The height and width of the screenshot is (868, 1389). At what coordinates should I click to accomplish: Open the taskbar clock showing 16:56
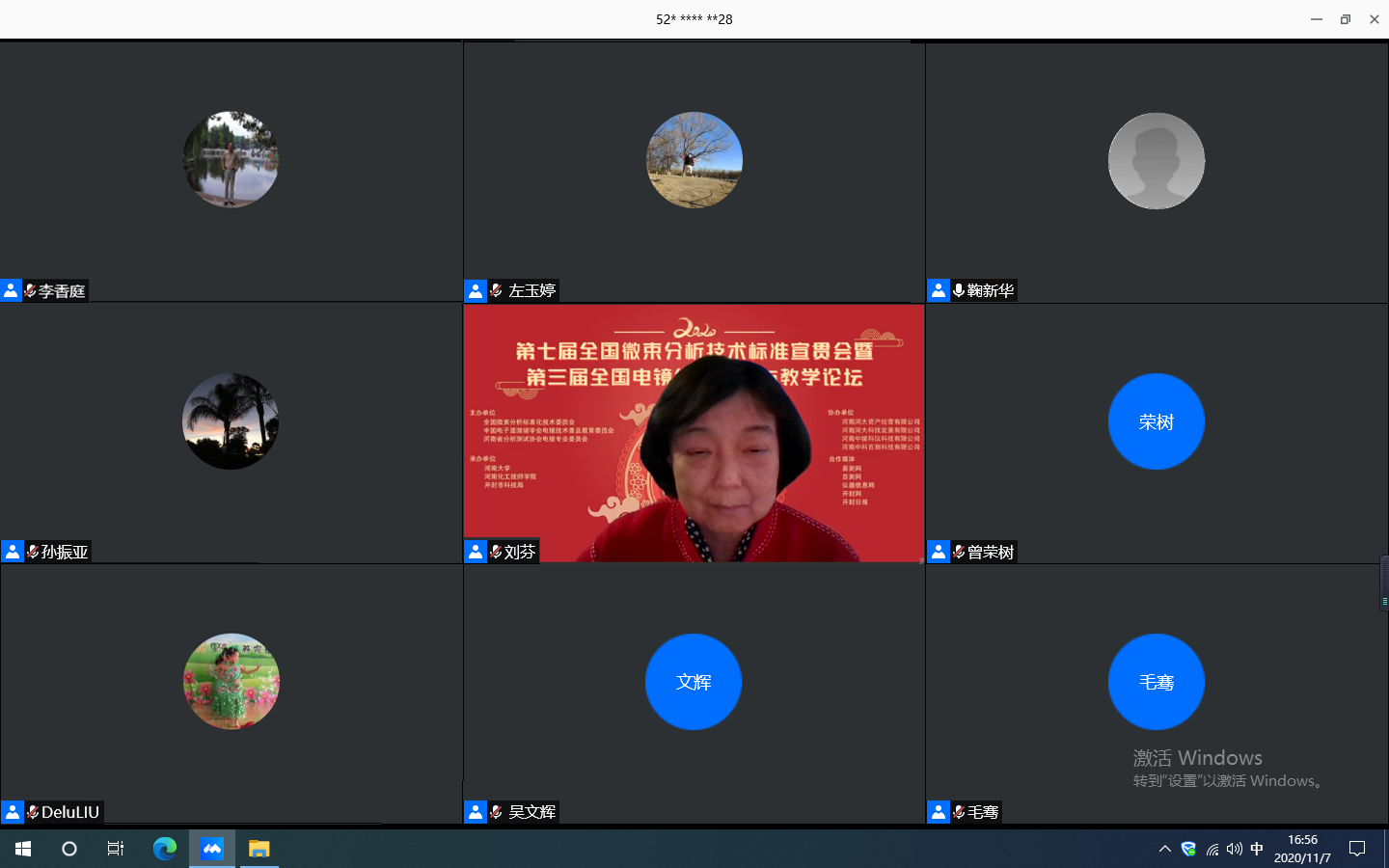pyautogui.click(x=1301, y=849)
